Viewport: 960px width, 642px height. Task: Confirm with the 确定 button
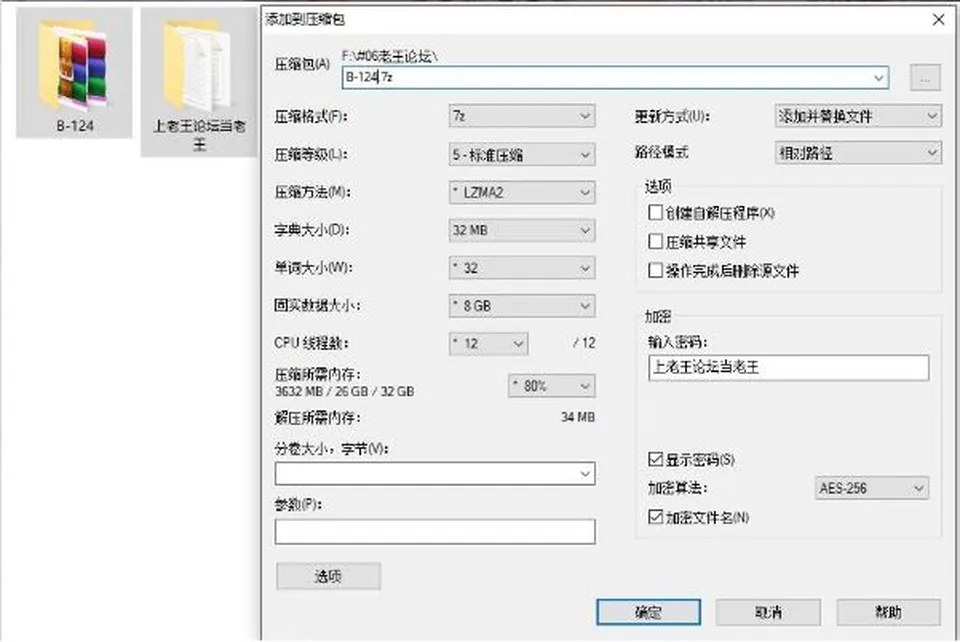(648, 612)
